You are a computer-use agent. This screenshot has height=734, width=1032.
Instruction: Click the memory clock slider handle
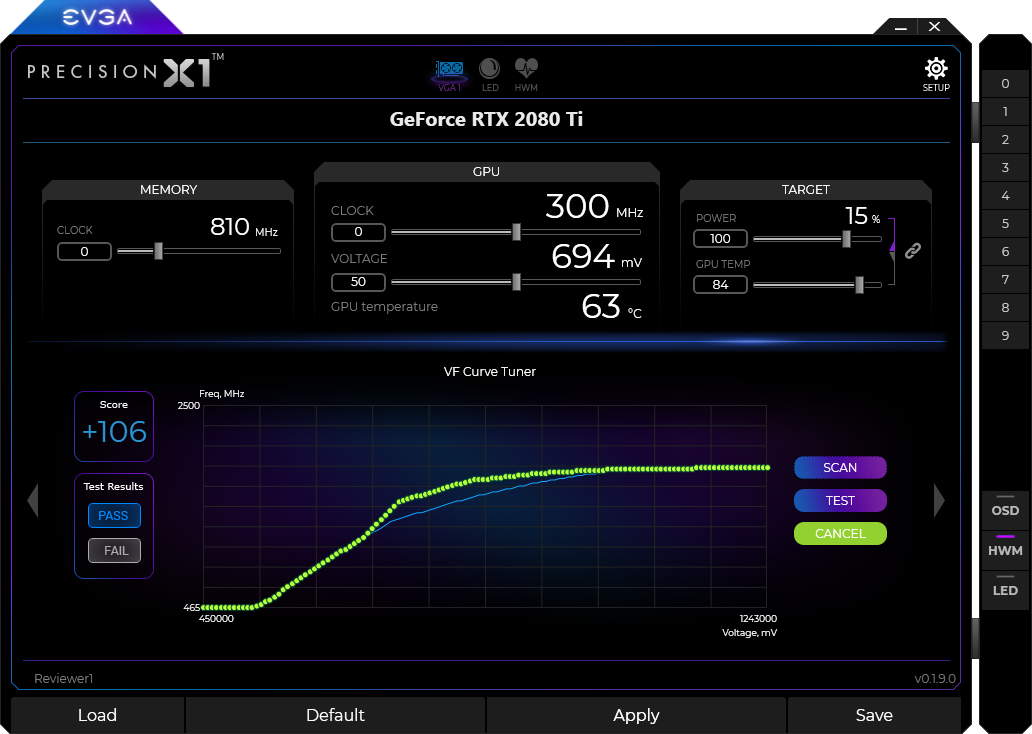[x=158, y=251]
